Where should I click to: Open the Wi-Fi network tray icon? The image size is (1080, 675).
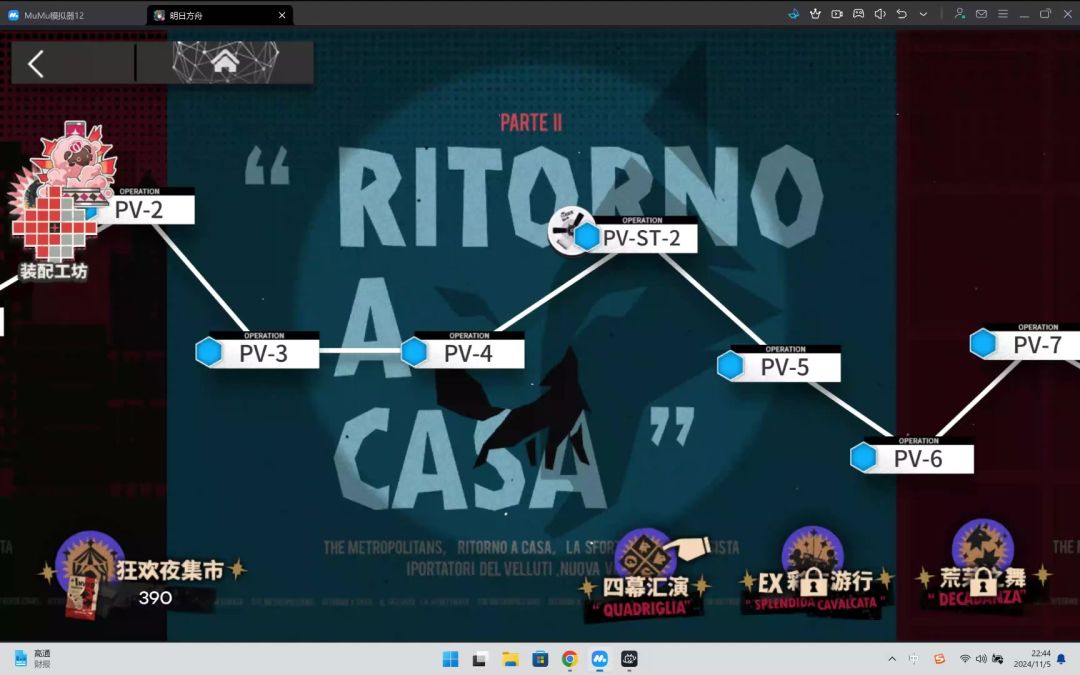pyautogui.click(x=965, y=659)
